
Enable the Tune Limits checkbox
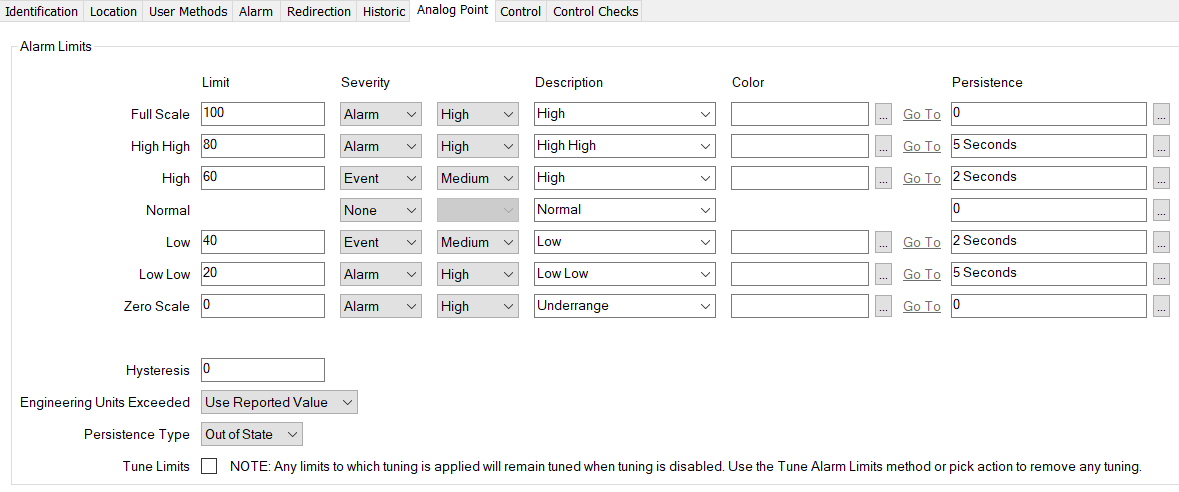209,466
